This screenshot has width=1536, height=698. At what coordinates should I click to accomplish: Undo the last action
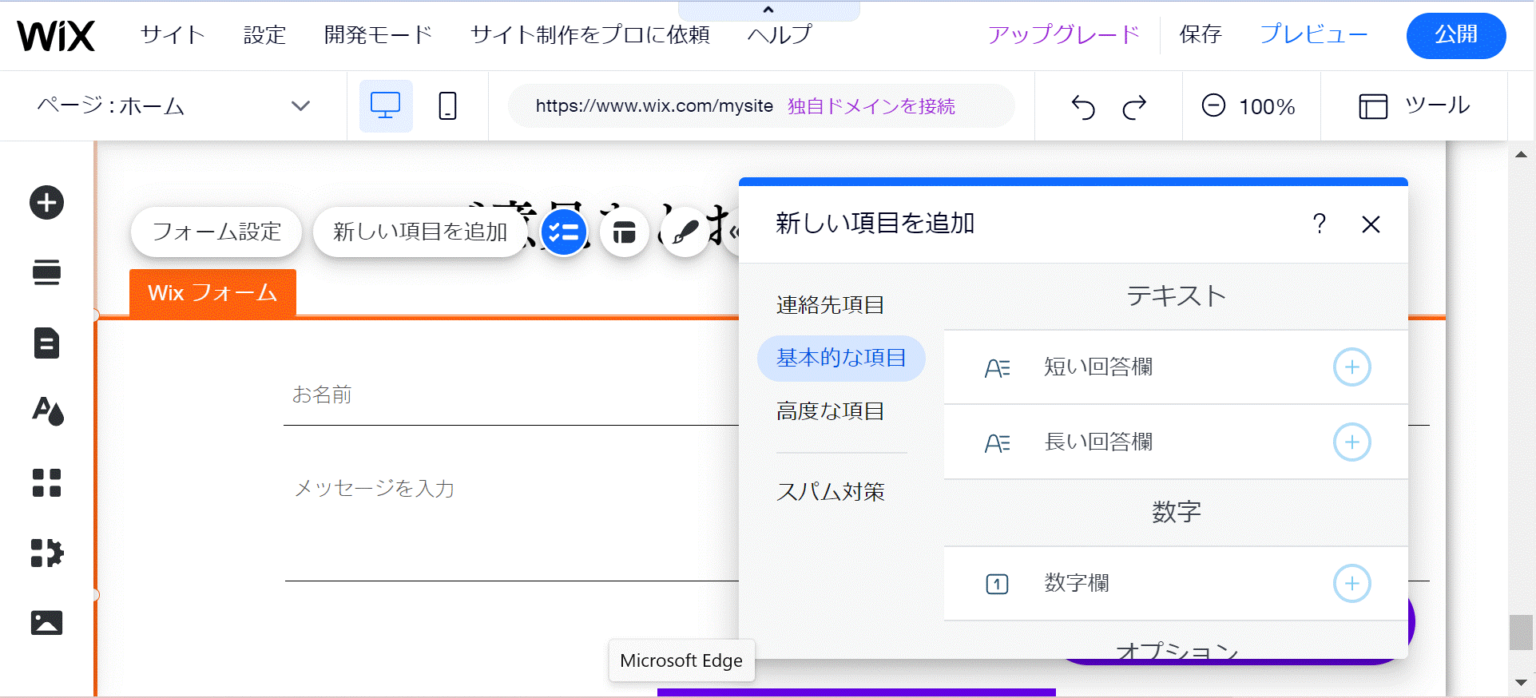[1082, 105]
